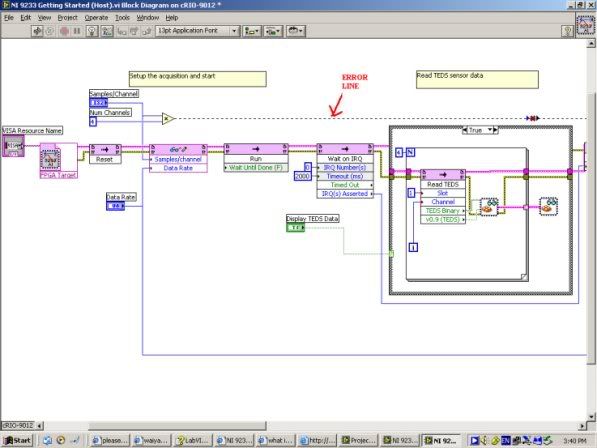The image size is (597, 448).
Task: Click the IRQ(s) Asserted output row
Action: point(345,194)
